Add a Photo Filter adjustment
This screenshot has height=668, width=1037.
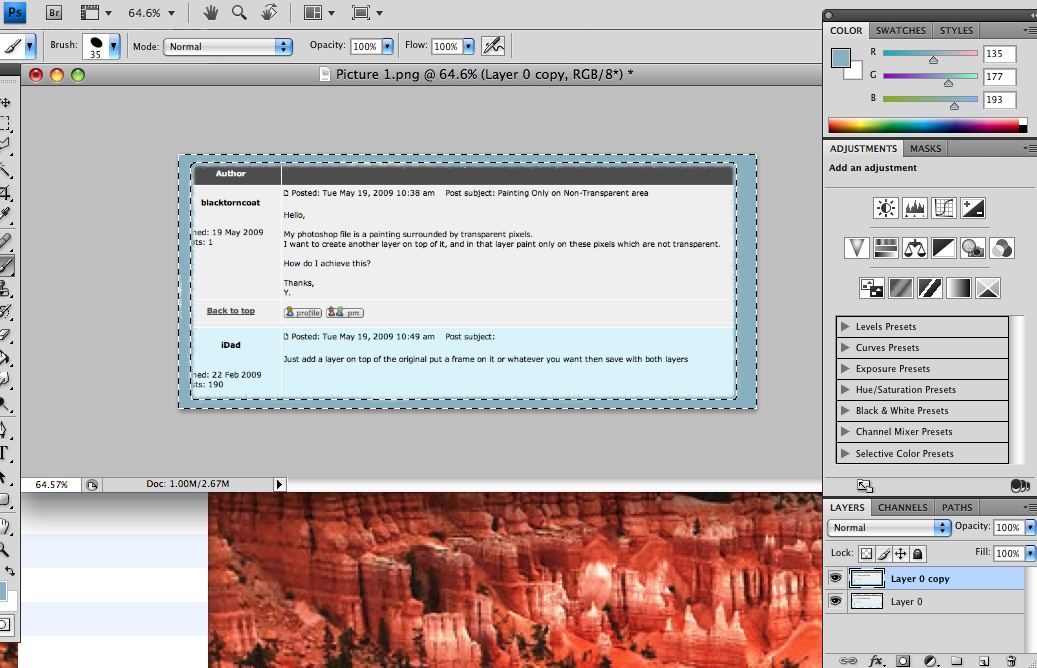tap(972, 248)
